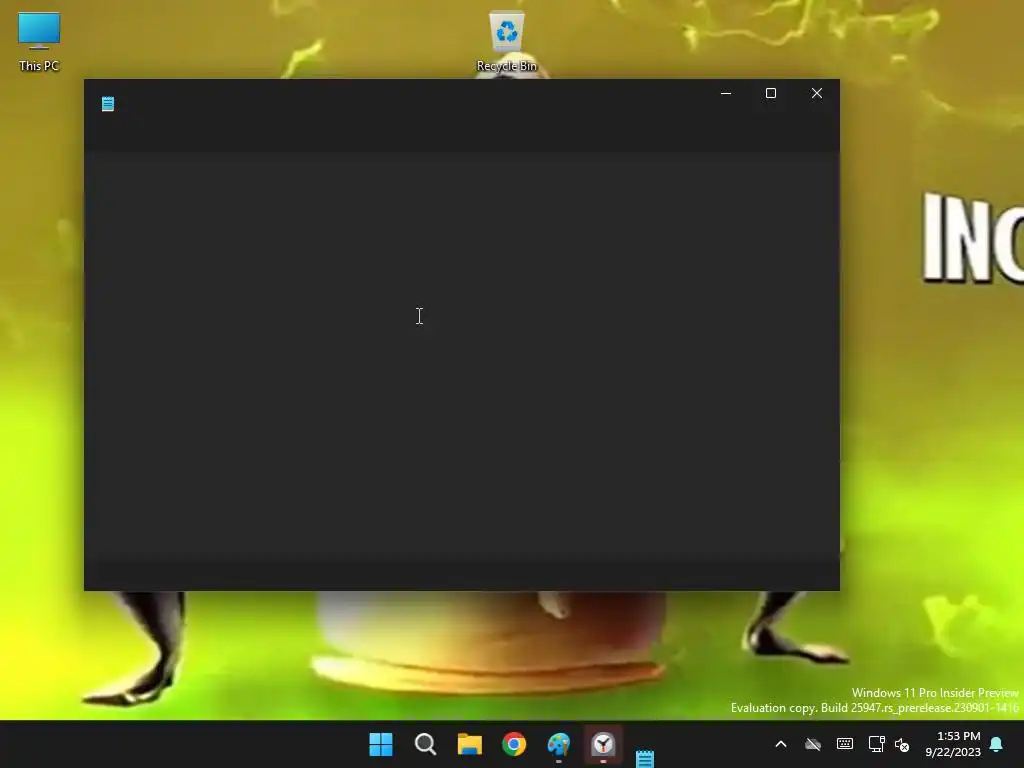Screen dimensions: 1024x768
Task: Open the touch keyboard tray icon
Action: coord(844,744)
